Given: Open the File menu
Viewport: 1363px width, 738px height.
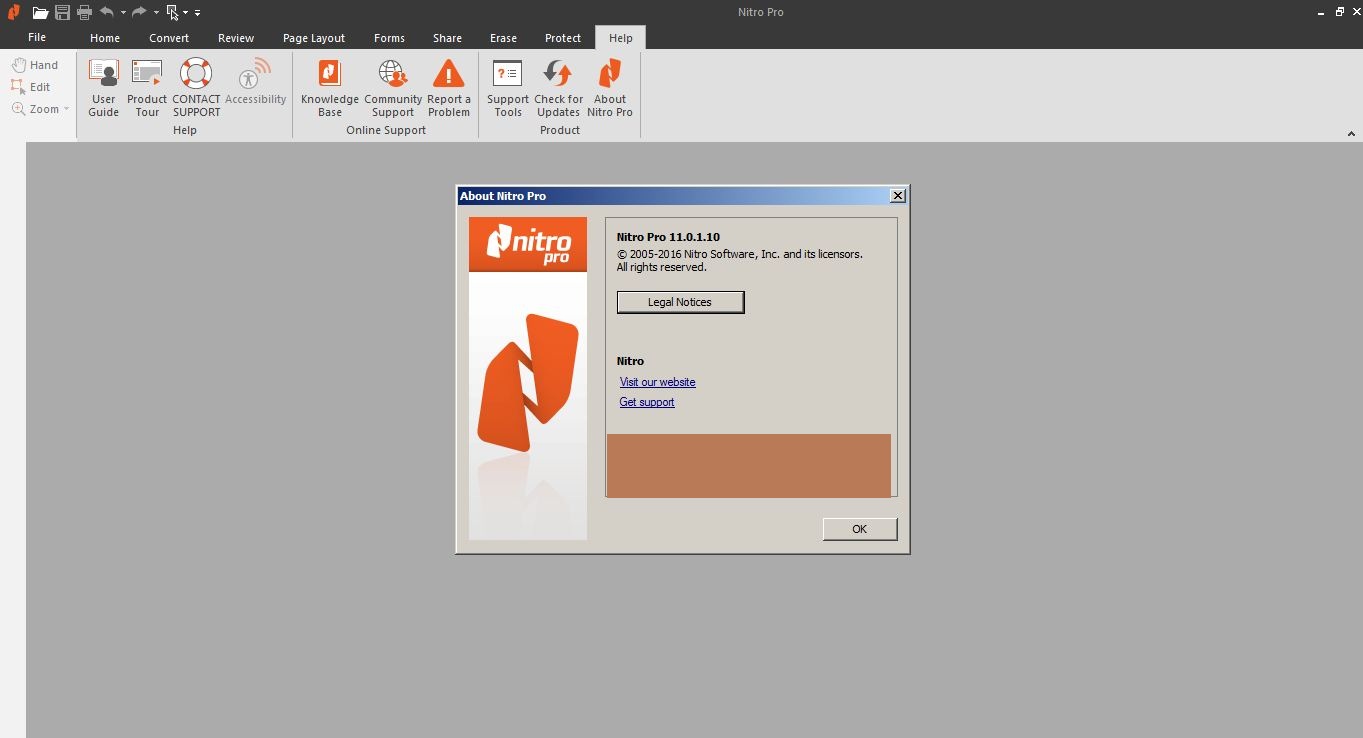Looking at the screenshot, I should (37, 37).
